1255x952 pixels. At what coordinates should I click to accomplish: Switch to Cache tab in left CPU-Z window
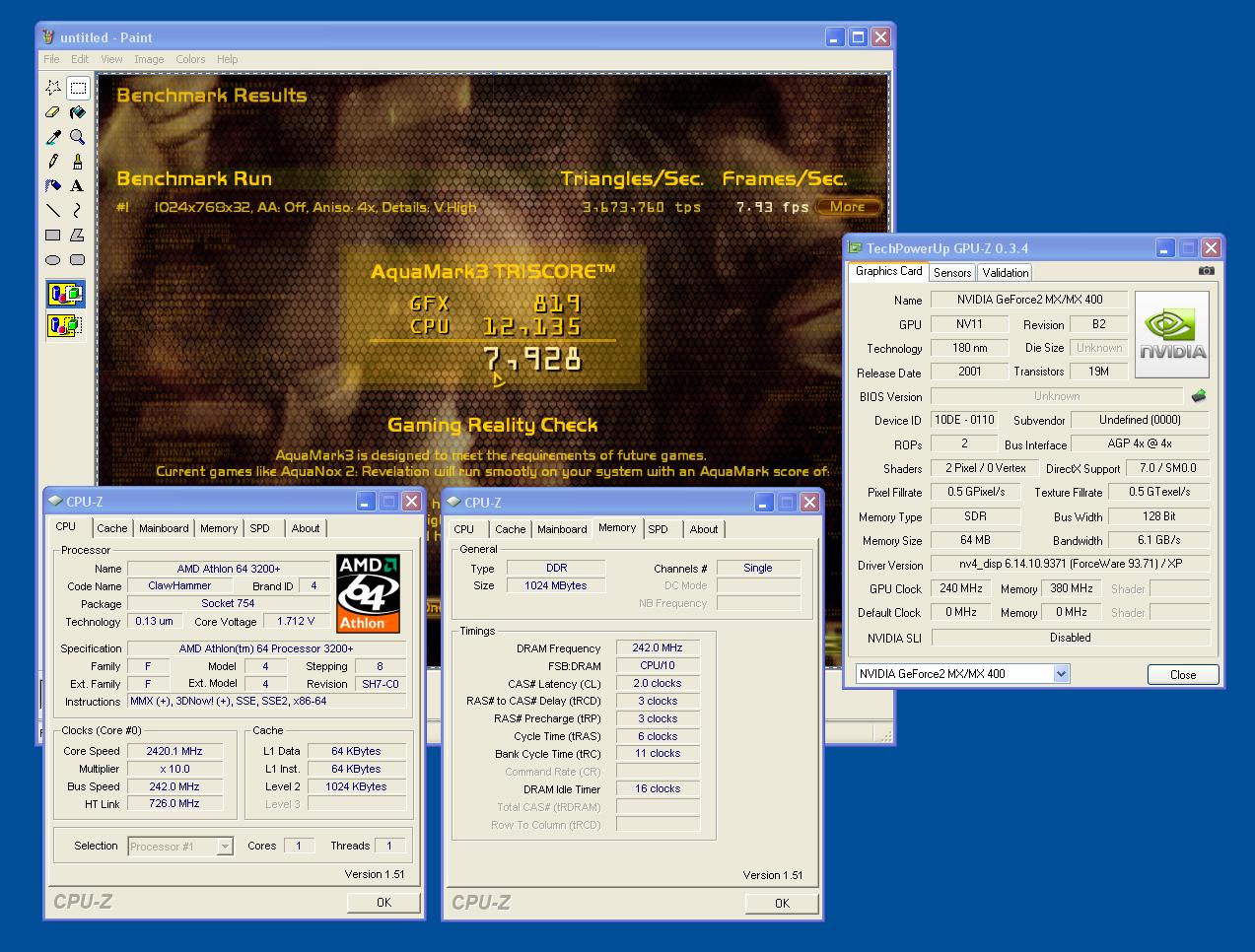(111, 529)
